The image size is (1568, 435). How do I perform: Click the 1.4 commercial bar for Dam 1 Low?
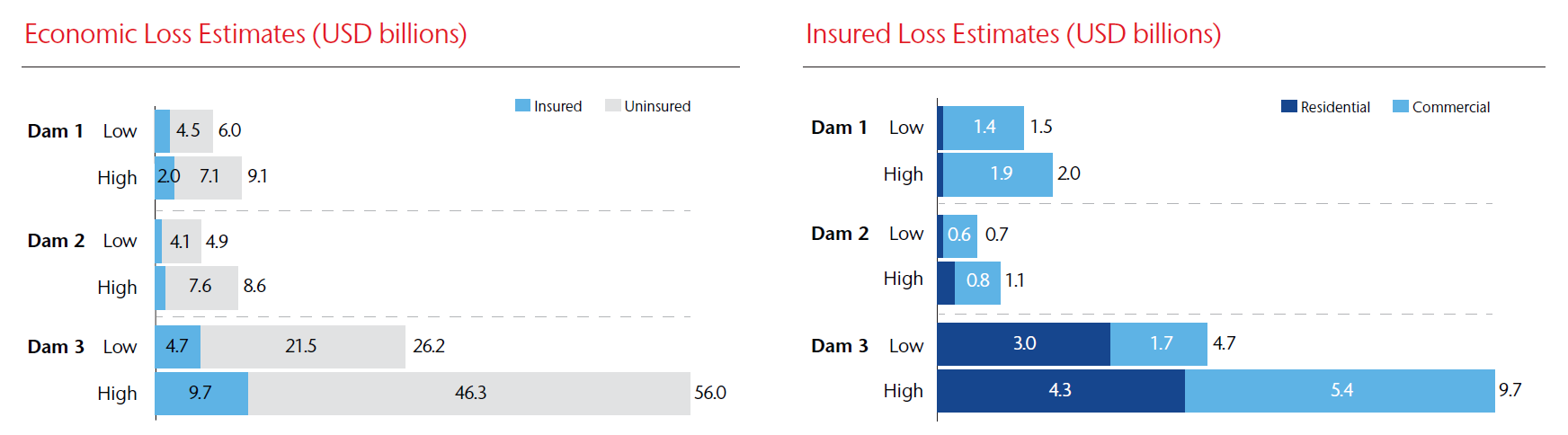[984, 128]
